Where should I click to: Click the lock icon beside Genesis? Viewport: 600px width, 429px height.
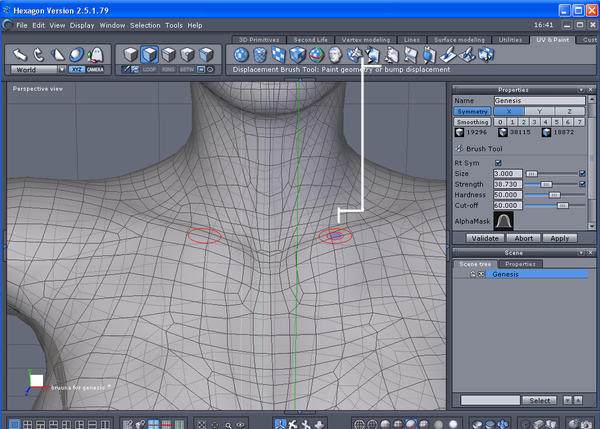pyautogui.click(x=472, y=274)
